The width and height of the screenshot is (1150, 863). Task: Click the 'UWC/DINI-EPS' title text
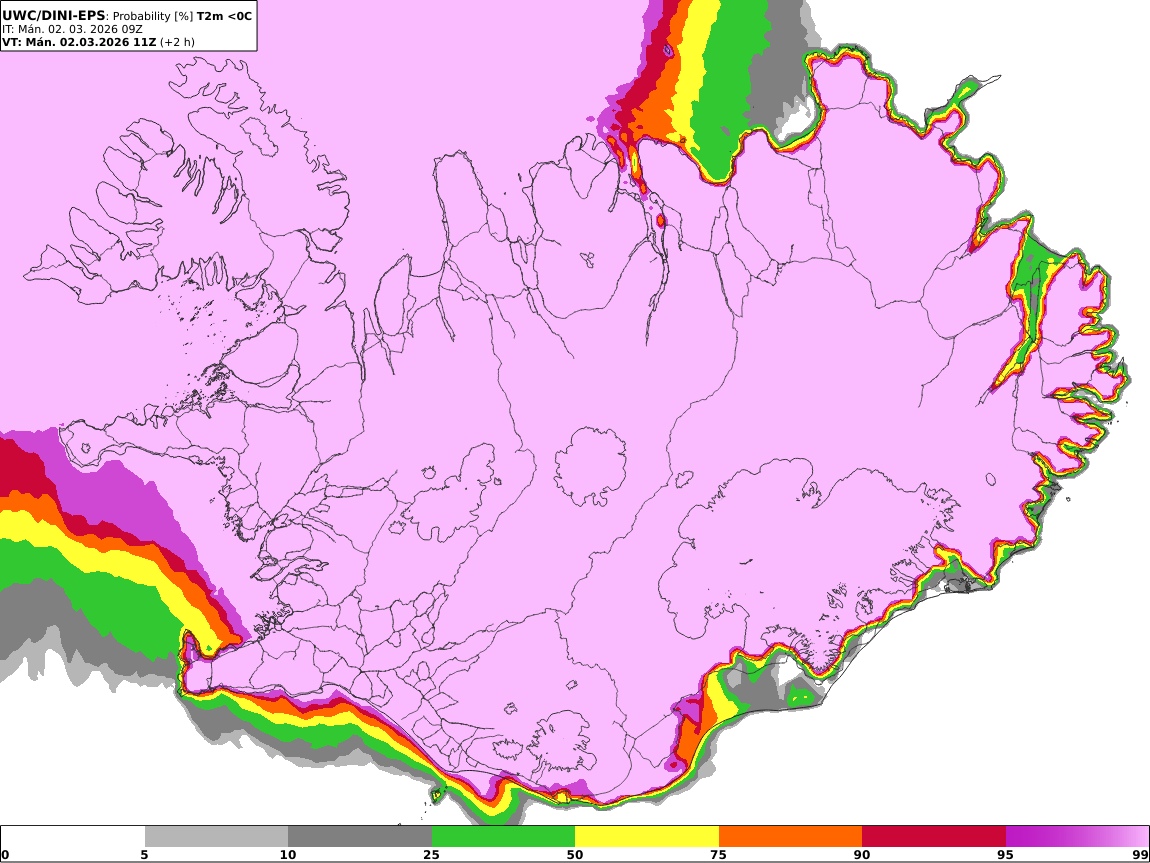[54, 15]
